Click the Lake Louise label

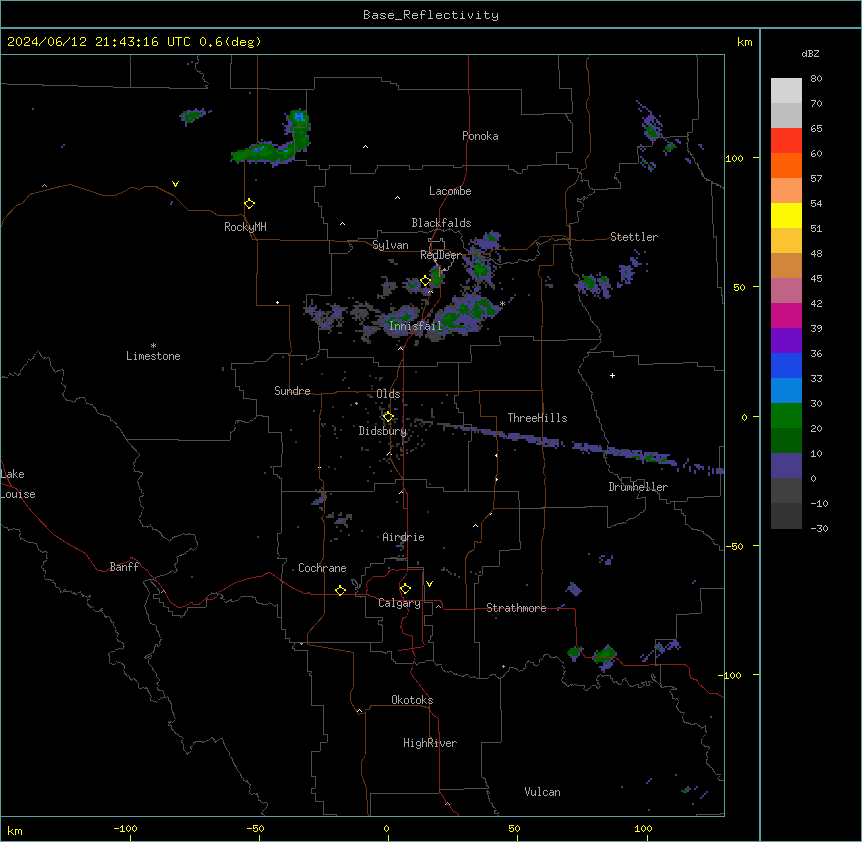coord(18,484)
